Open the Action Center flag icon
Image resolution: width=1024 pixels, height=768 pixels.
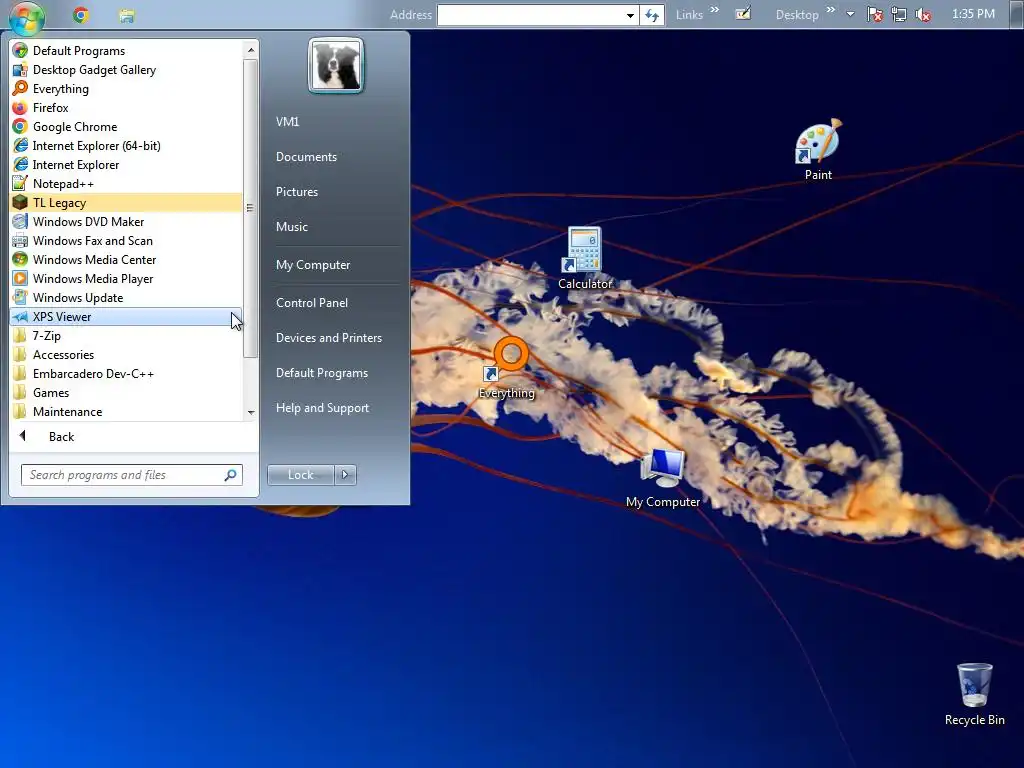tap(874, 14)
